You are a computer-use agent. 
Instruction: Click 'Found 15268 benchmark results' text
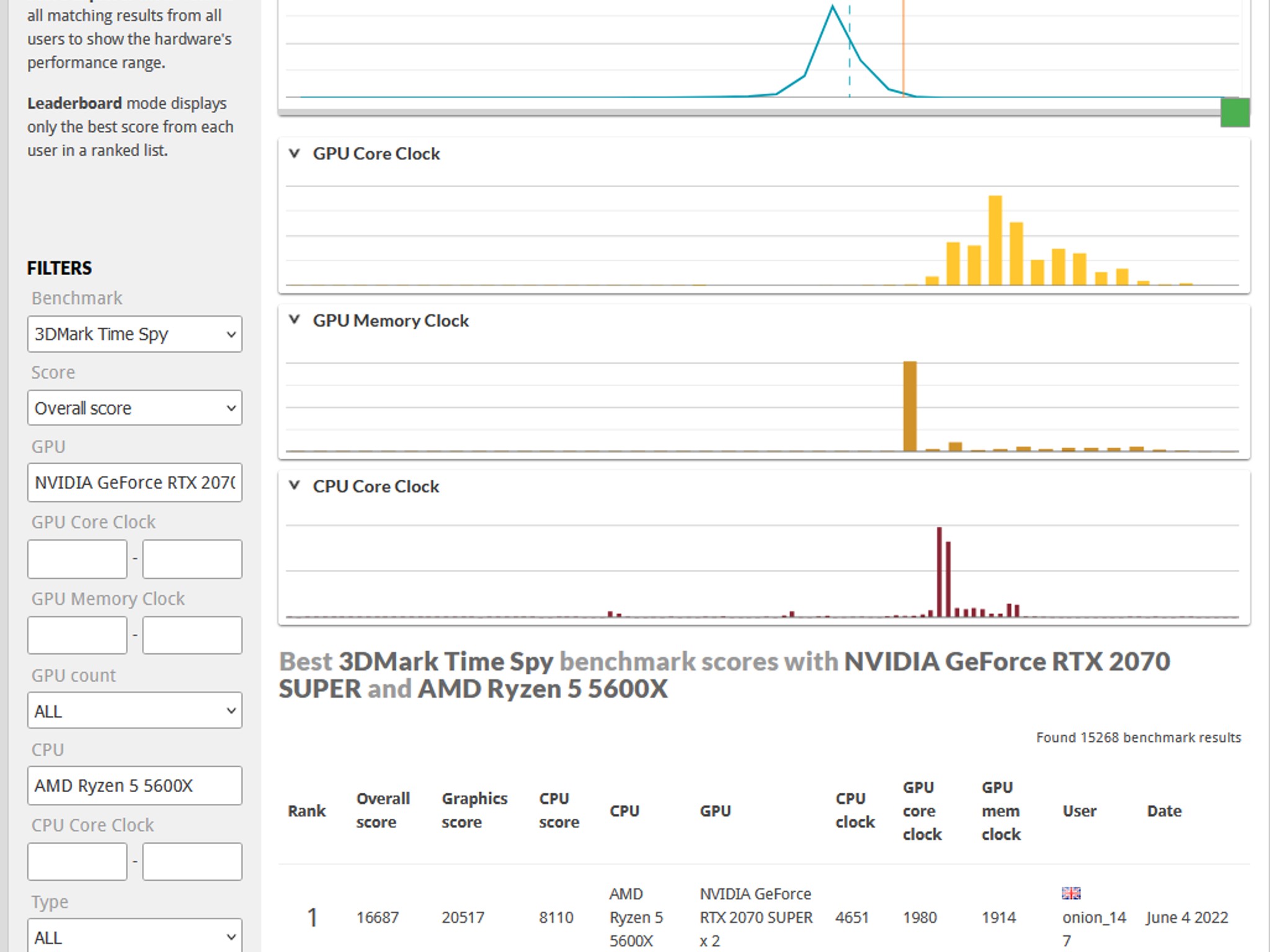click(x=1139, y=738)
